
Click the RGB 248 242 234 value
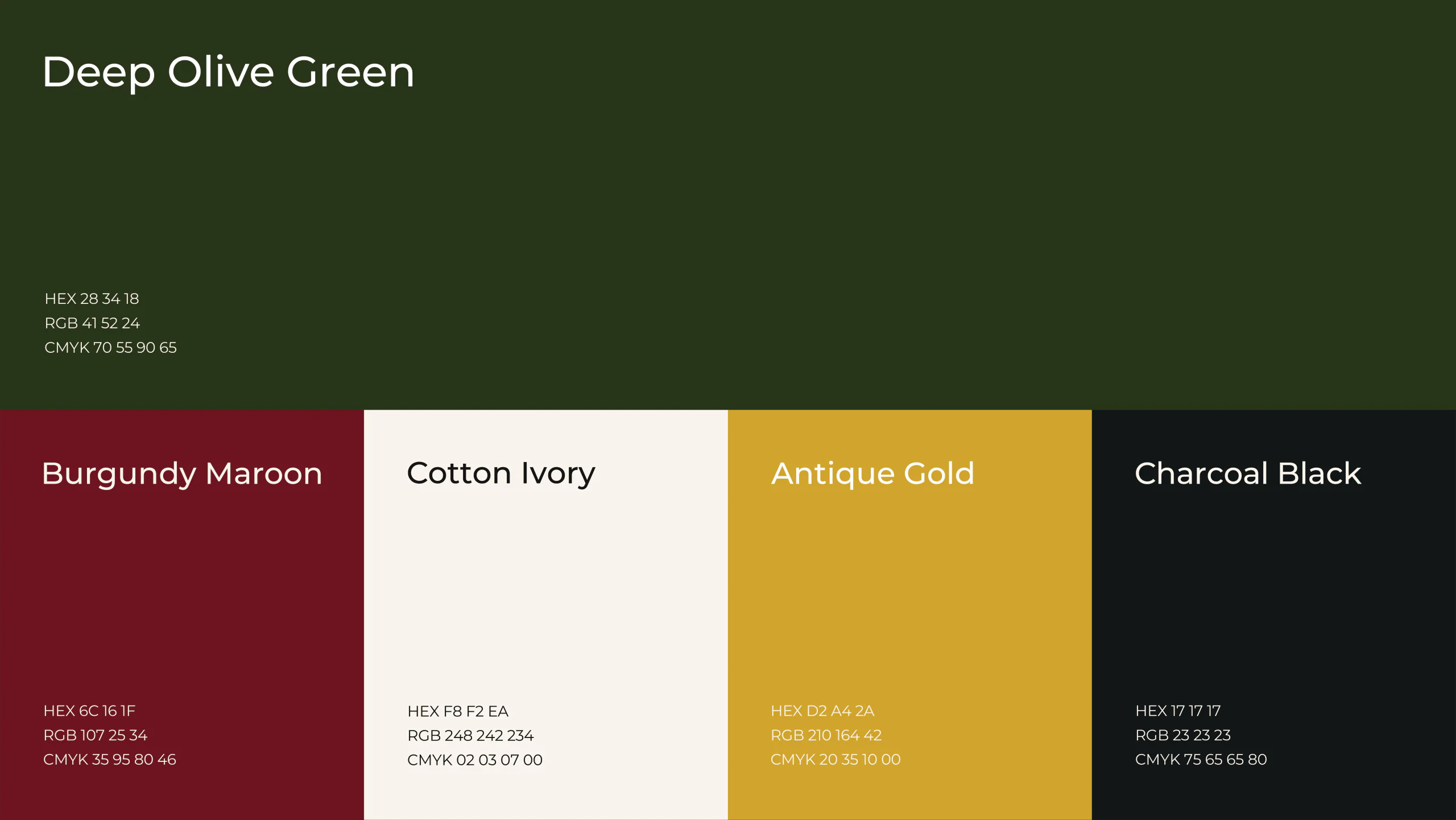point(470,736)
